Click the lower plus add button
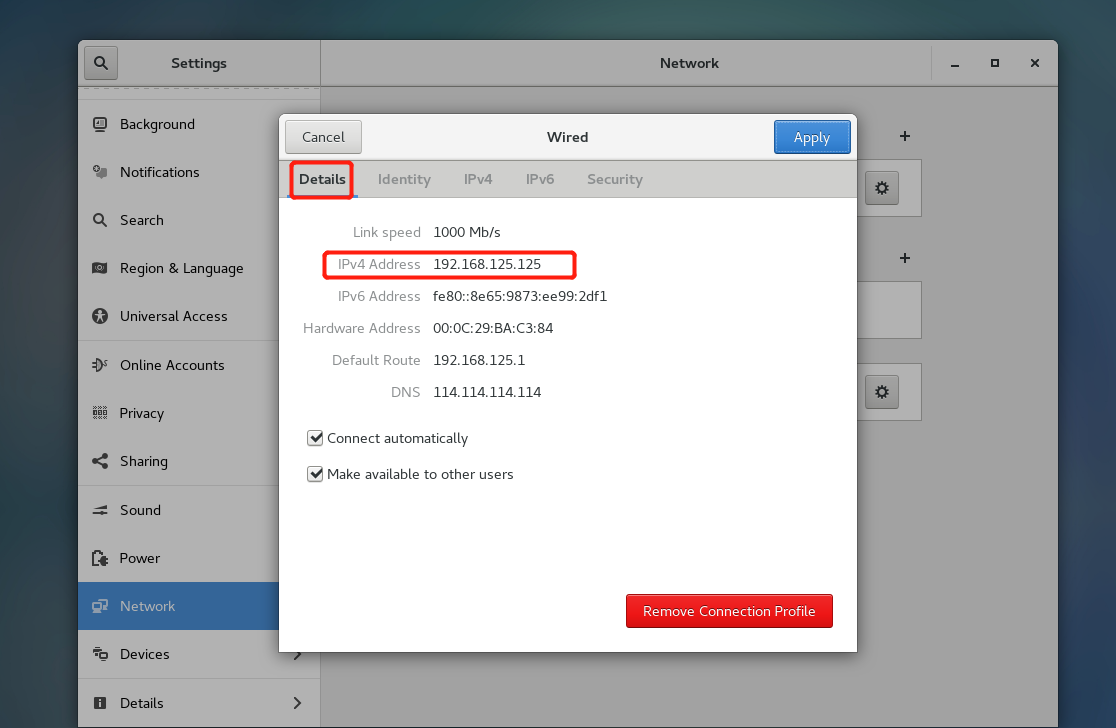 click(905, 258)
